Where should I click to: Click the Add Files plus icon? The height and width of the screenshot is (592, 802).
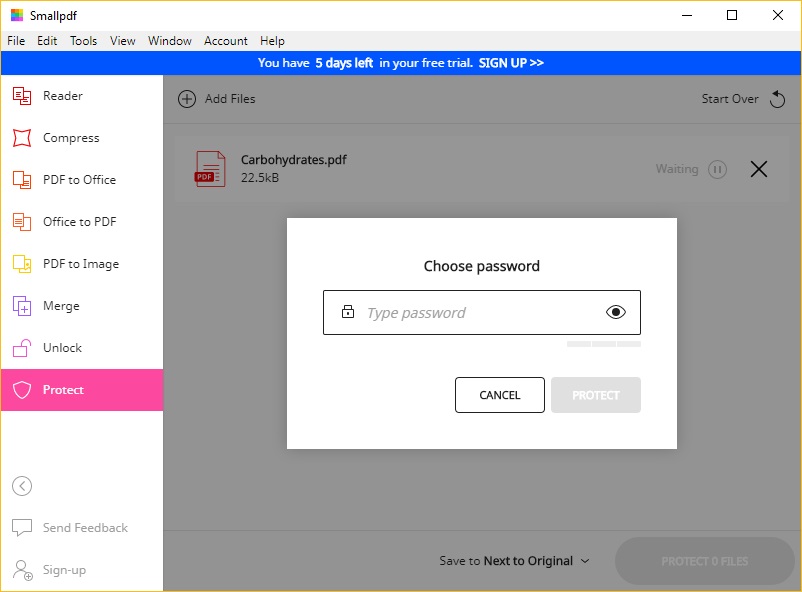tap(186, 99)
